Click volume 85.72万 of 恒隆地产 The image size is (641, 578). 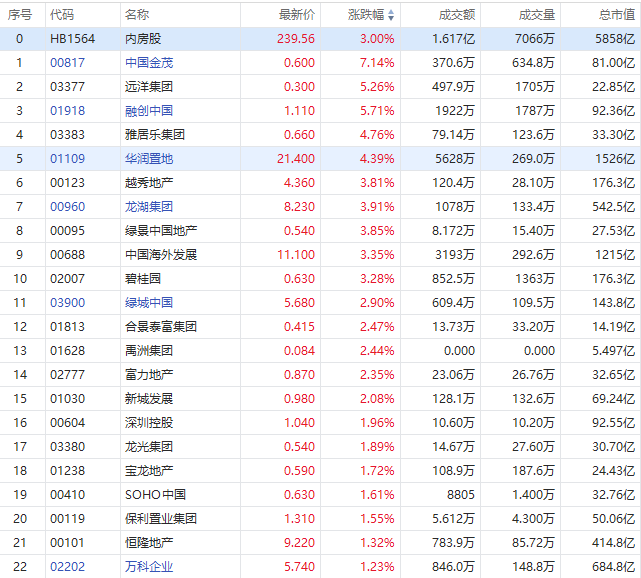533,543
